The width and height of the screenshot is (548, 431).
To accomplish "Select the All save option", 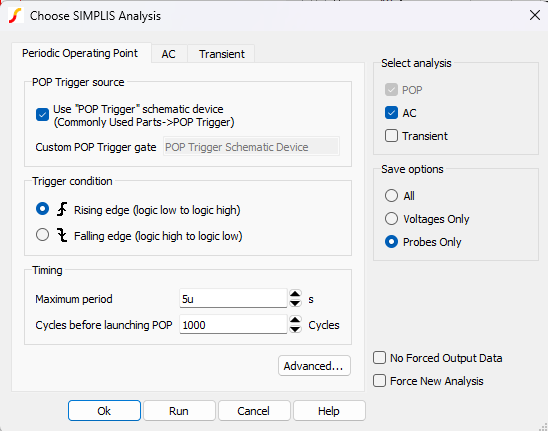I will pyautogui.click(x=391, y=196).
